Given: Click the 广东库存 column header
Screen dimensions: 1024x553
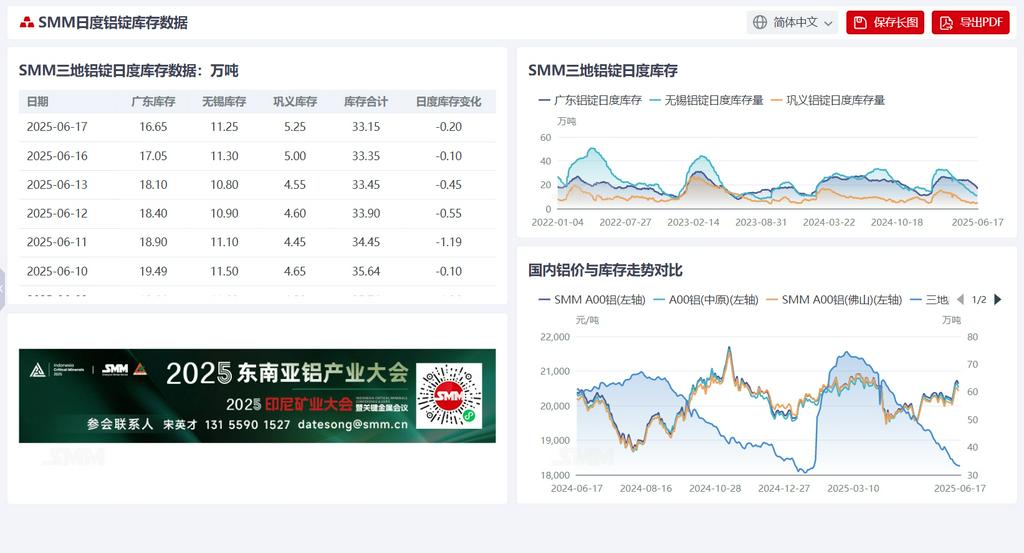Looking at the screenshot, I should [x=153, y=101].
